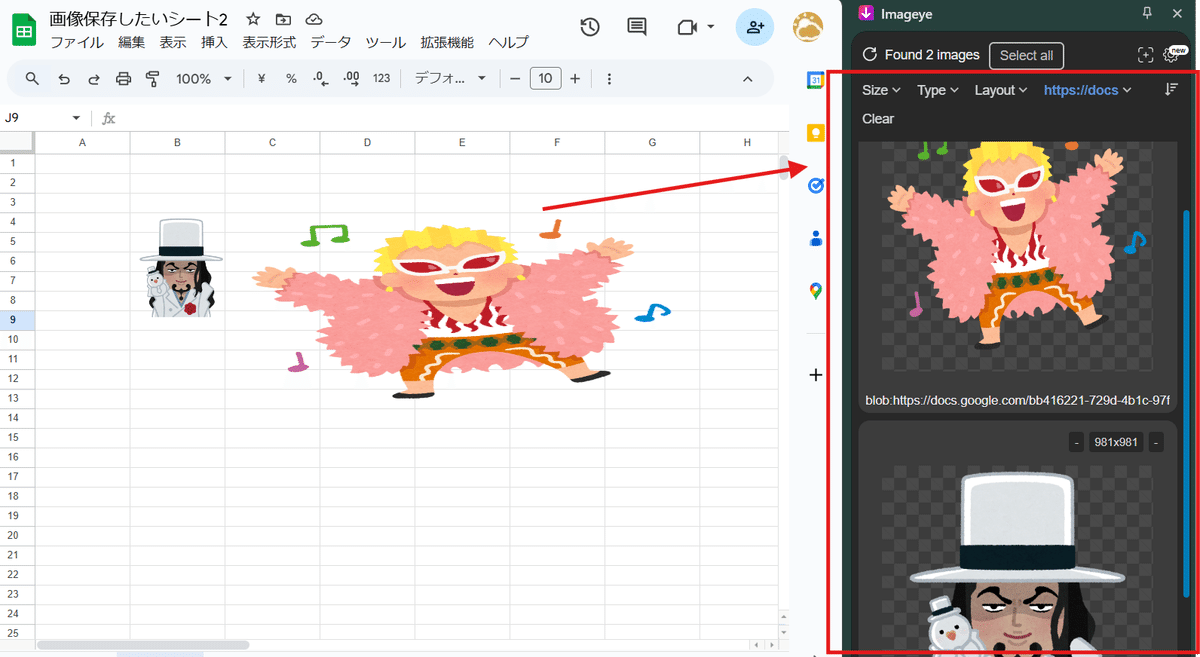1200x657 pixels.
Task: Decrease decimal places
Action: click(321, 79)
